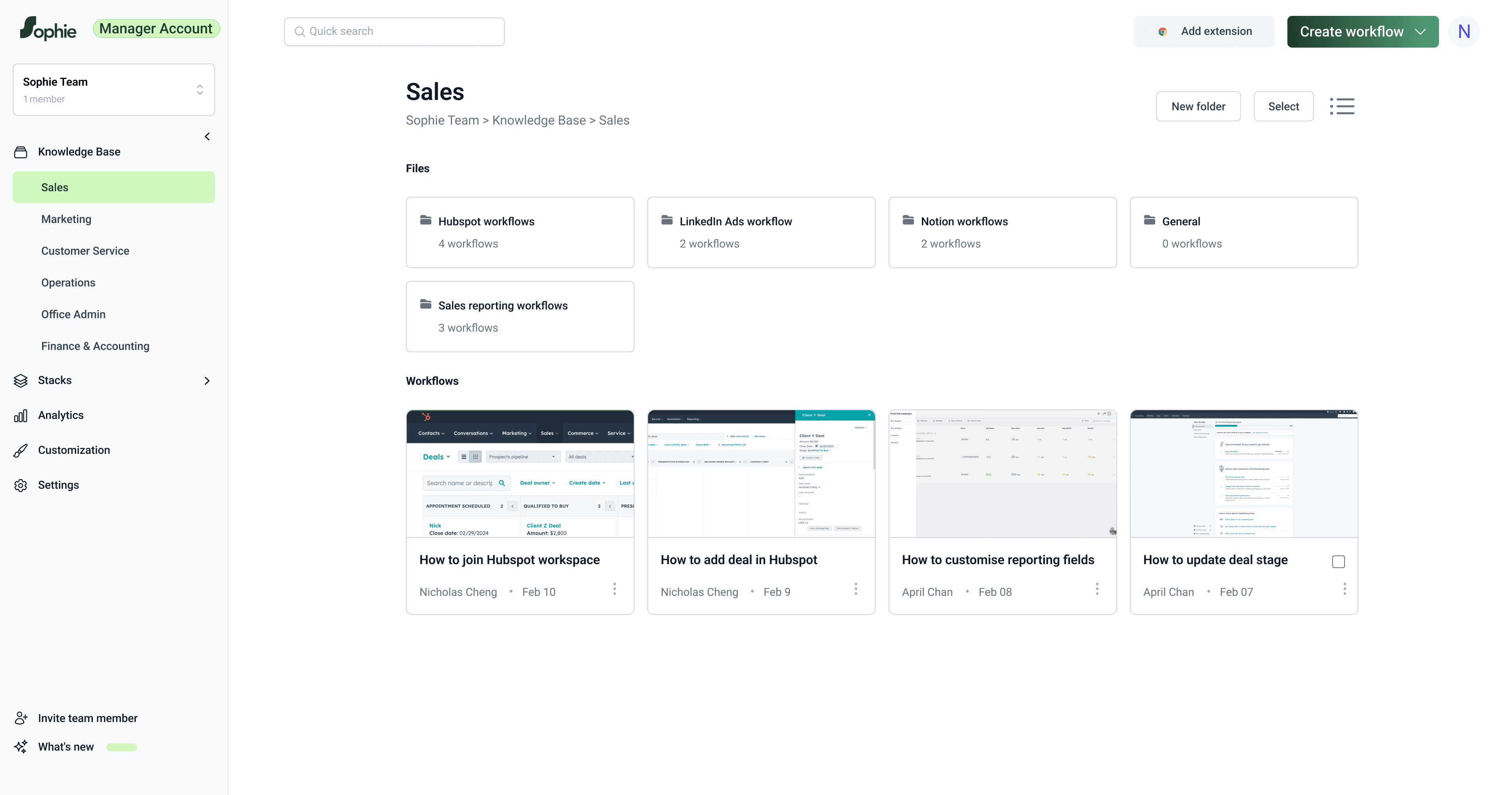Click the Sales reporting workflows folder icon
The height and width of the screenshot is (795, 1512).
[x=426, y=304]
